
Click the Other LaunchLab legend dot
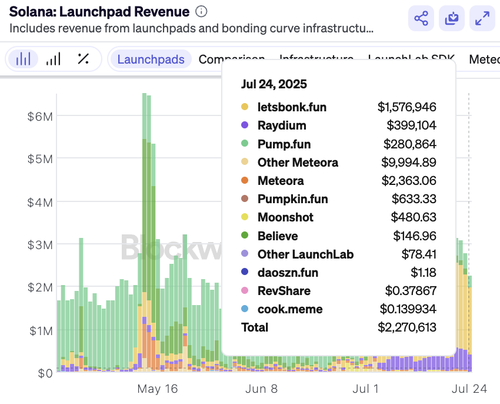[245, 254]
